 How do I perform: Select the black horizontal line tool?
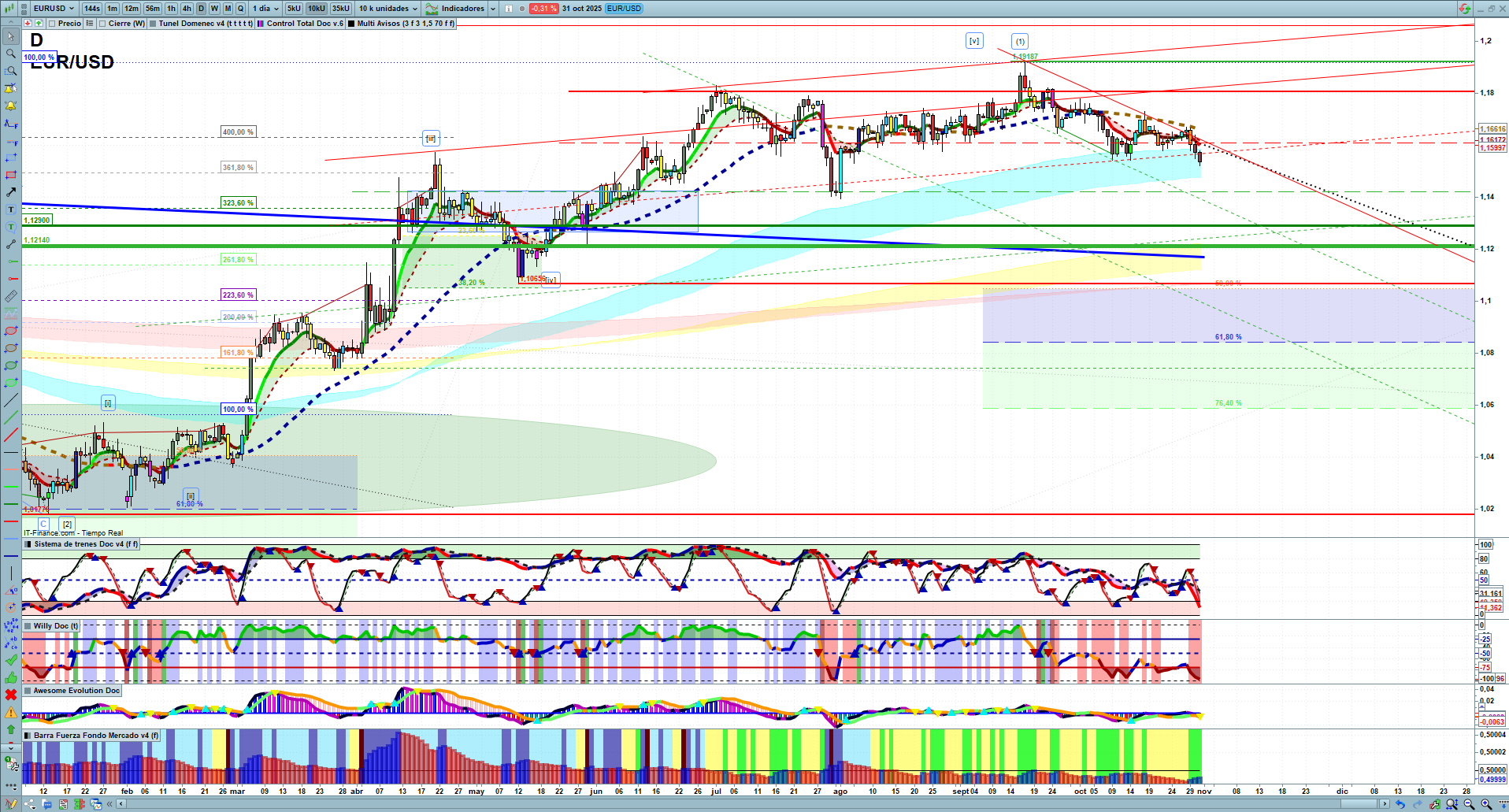point(11,452)
